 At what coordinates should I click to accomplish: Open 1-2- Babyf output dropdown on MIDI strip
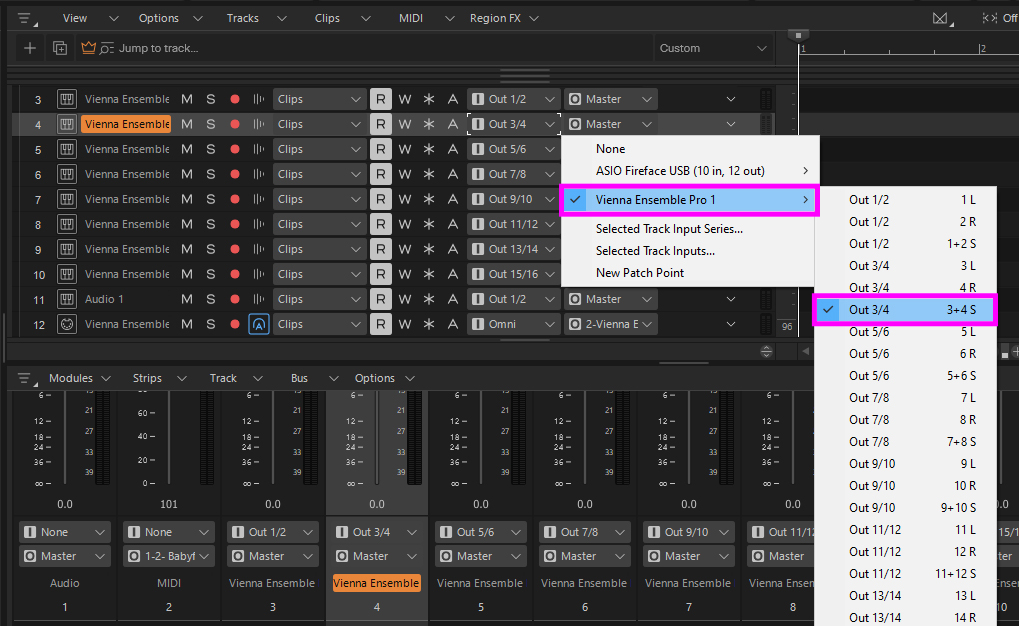(168, 556)
